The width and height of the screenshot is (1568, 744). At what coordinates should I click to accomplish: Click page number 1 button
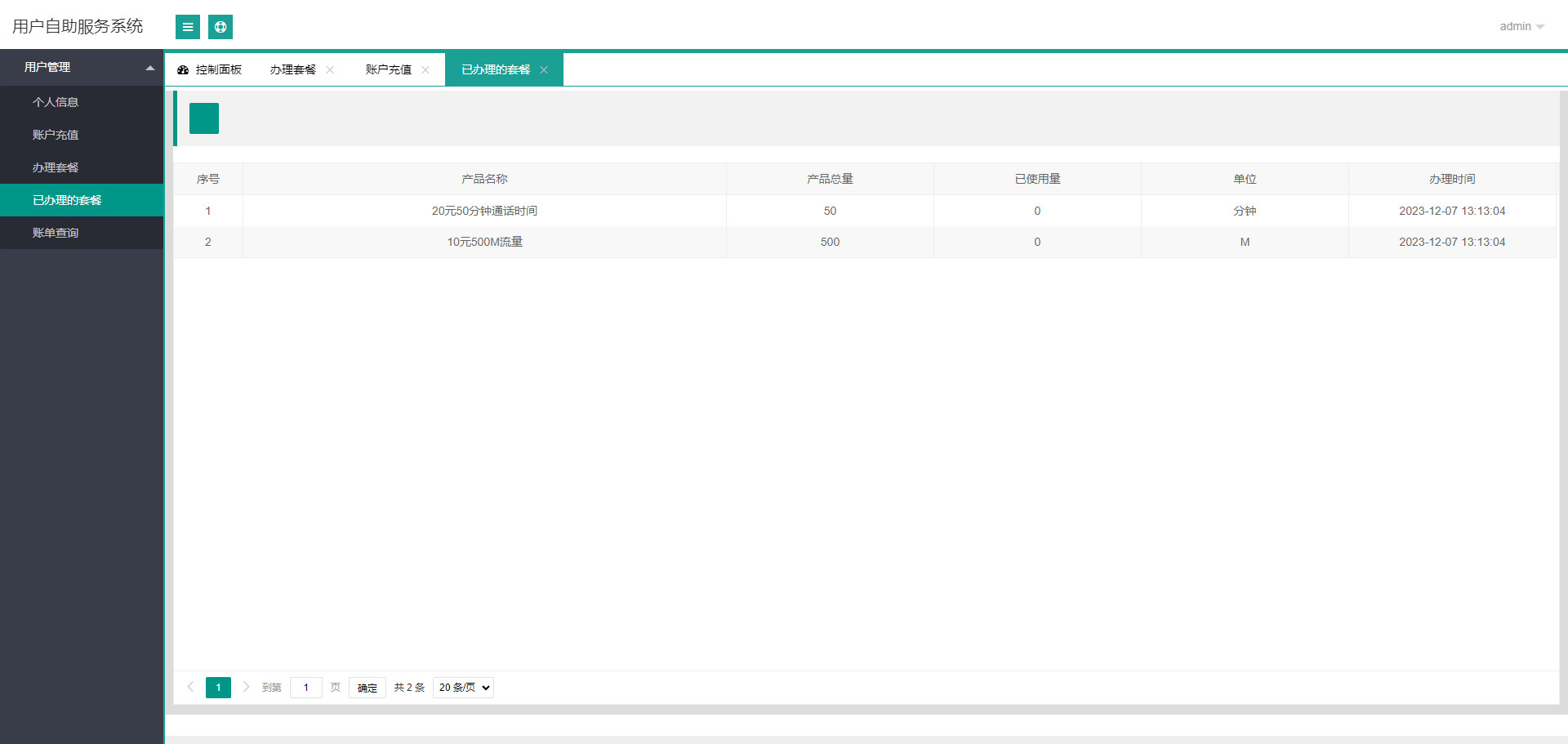click(218, 688)
